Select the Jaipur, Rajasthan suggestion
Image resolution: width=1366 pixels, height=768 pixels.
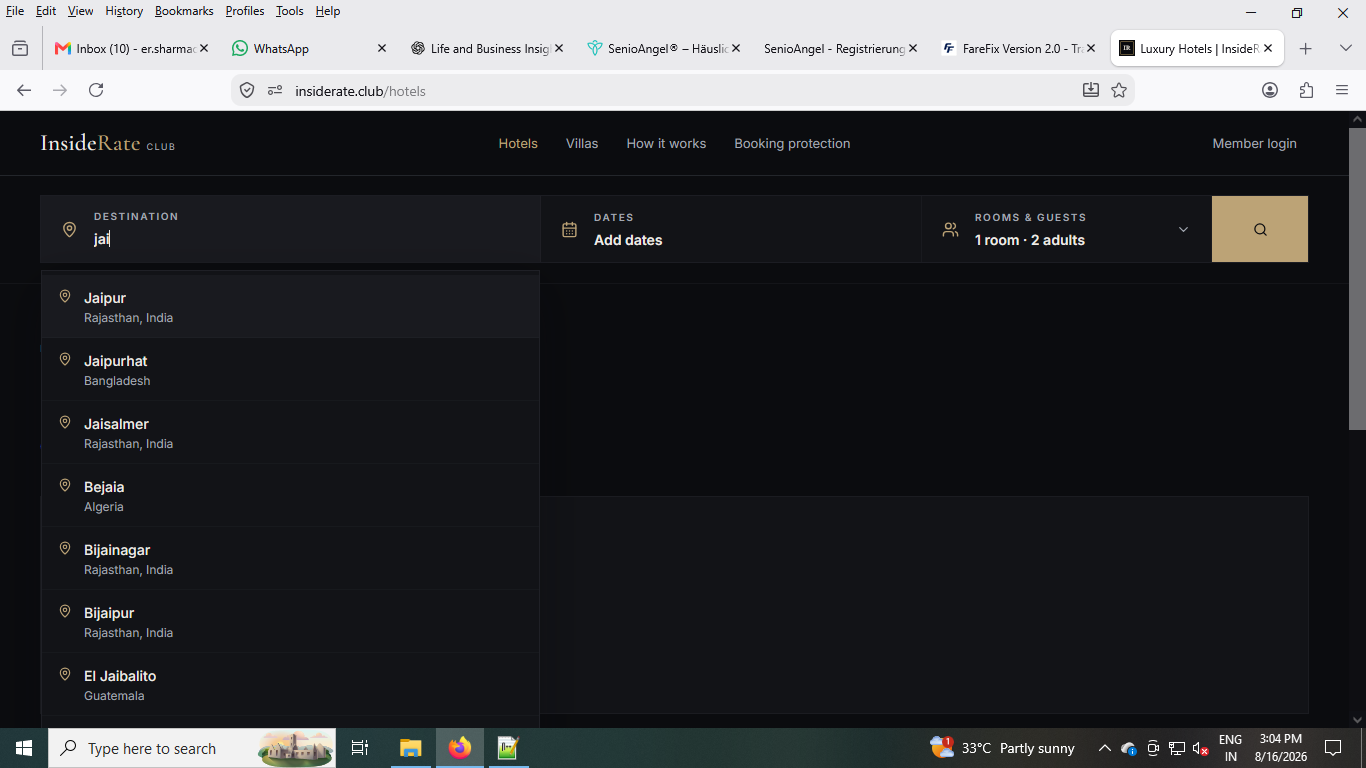(x=290, y=307)
